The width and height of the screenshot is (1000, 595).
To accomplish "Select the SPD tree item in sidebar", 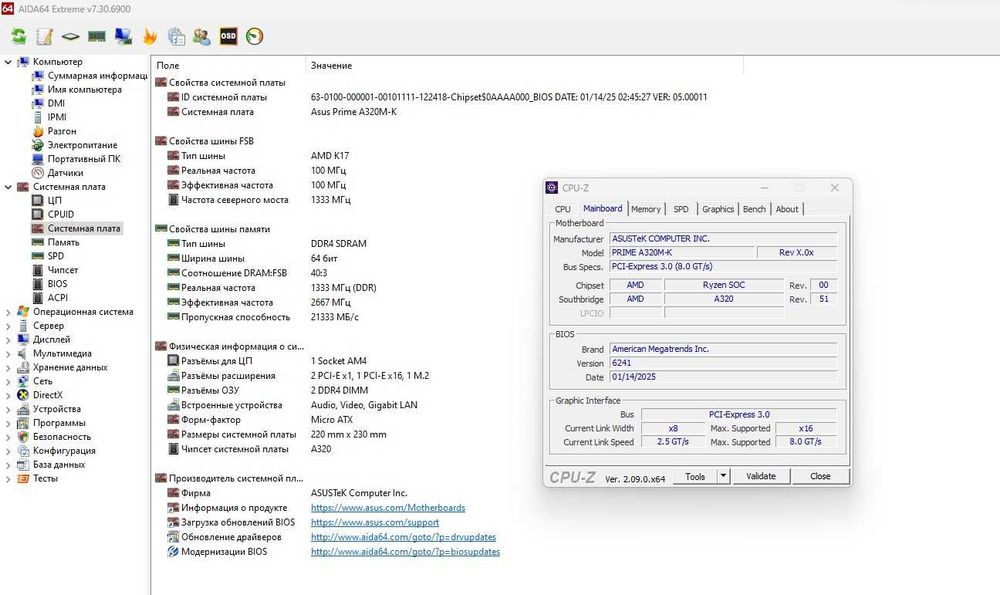I will point(55,256).
